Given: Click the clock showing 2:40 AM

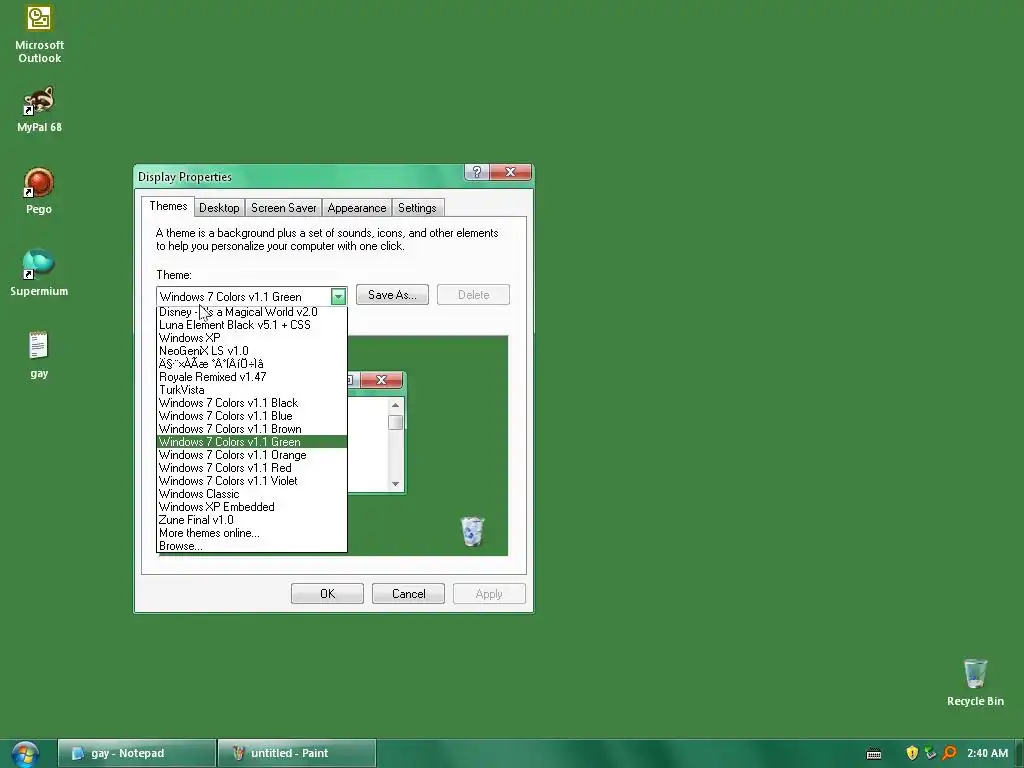Looking at the screenshot, I should [x=987, y=753].
